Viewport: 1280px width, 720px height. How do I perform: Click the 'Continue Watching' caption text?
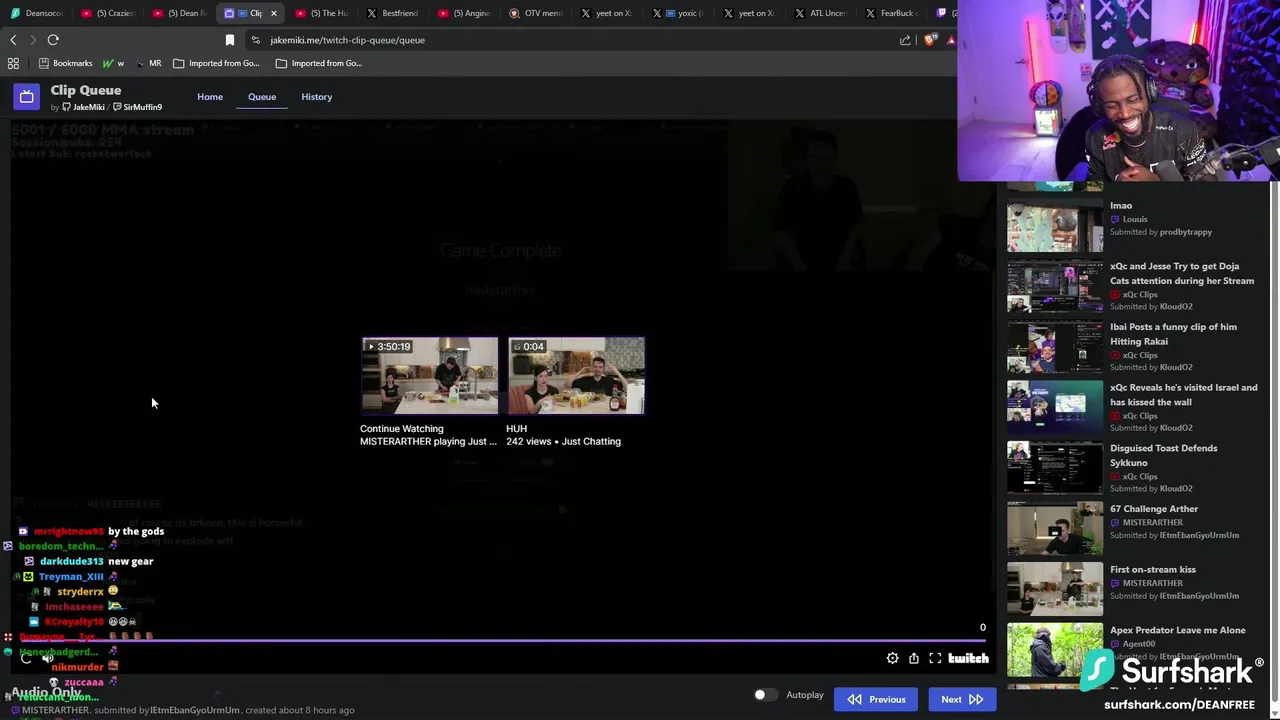coord(401,428)
